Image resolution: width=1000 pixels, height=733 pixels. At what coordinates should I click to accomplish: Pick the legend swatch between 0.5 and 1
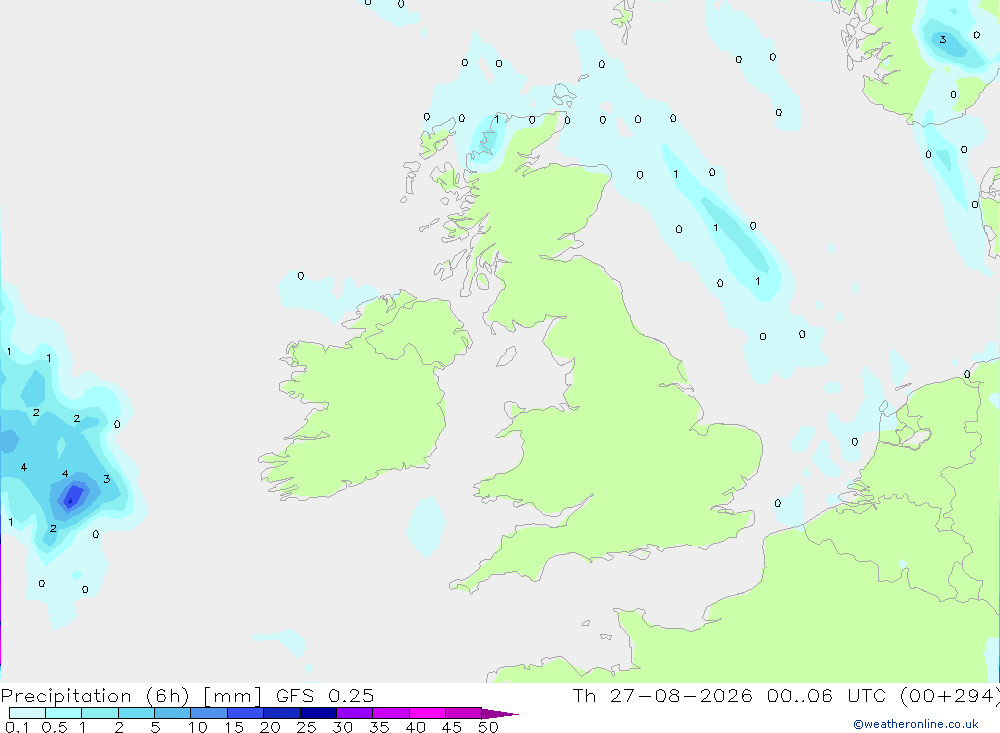point(64,713)
